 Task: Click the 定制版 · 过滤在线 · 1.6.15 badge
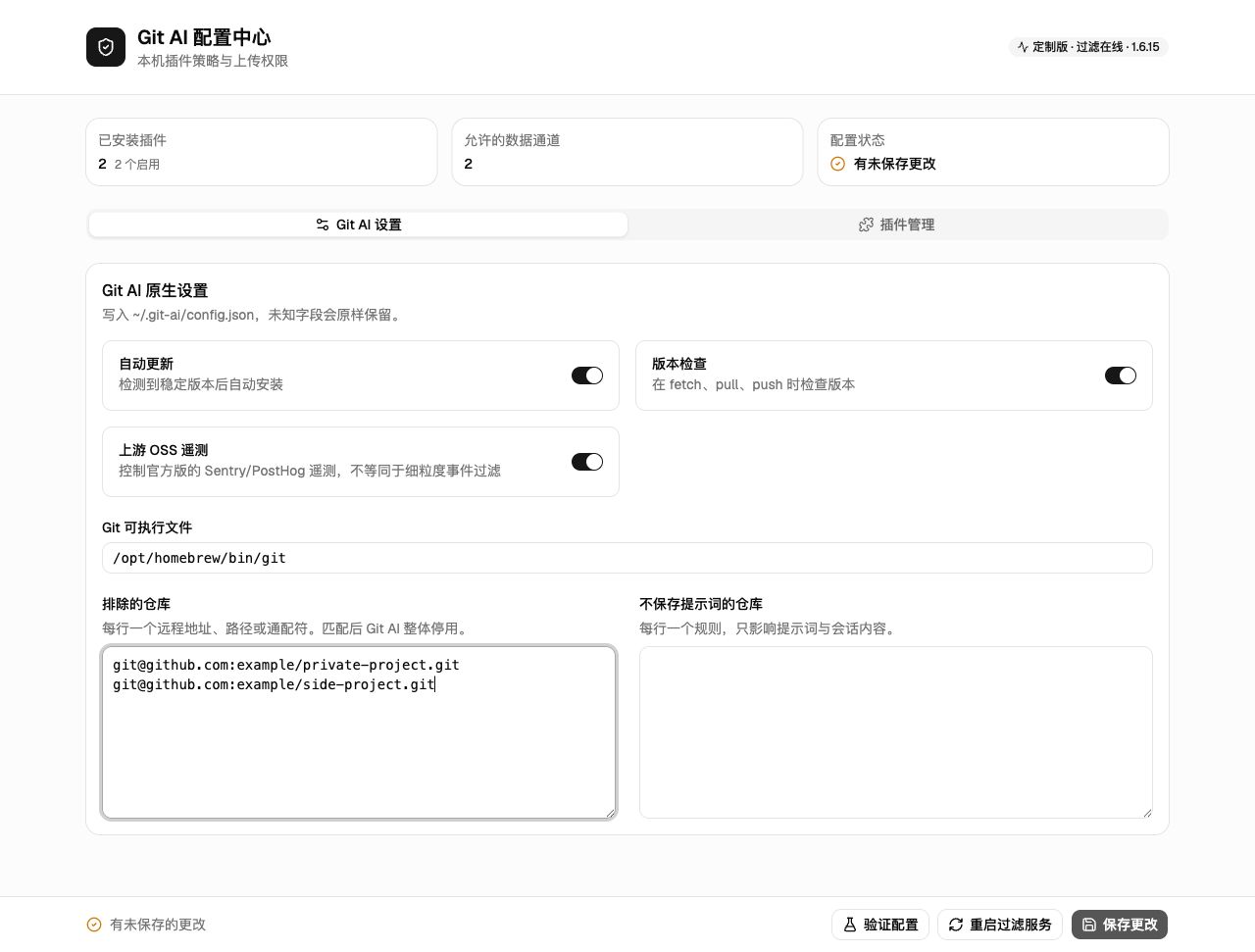pyautogui.click(x=1088, y=47)
